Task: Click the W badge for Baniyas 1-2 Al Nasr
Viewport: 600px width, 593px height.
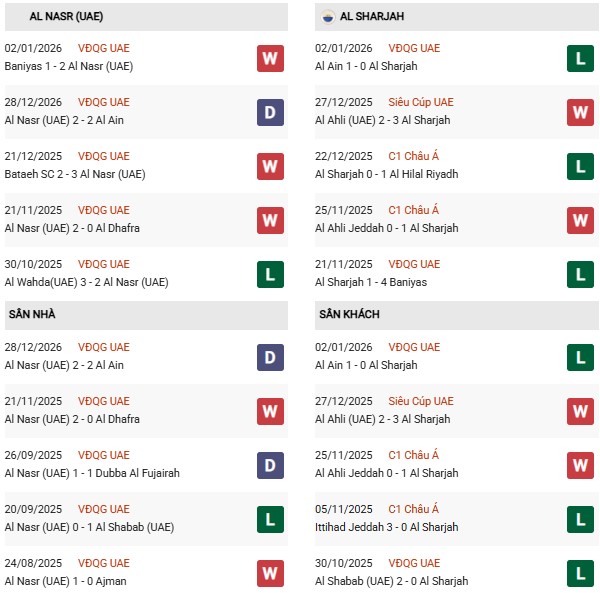Action: click(x=269, y=58)
